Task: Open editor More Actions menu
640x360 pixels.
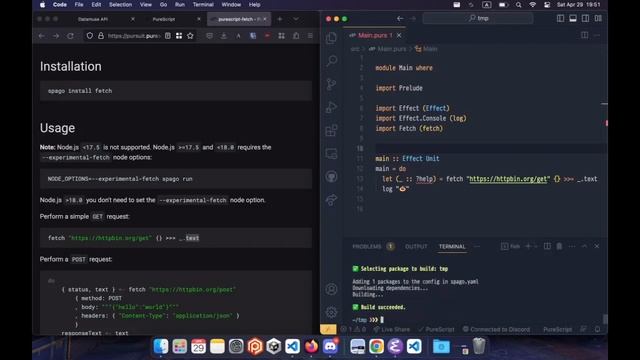Action: click(597, 35)
